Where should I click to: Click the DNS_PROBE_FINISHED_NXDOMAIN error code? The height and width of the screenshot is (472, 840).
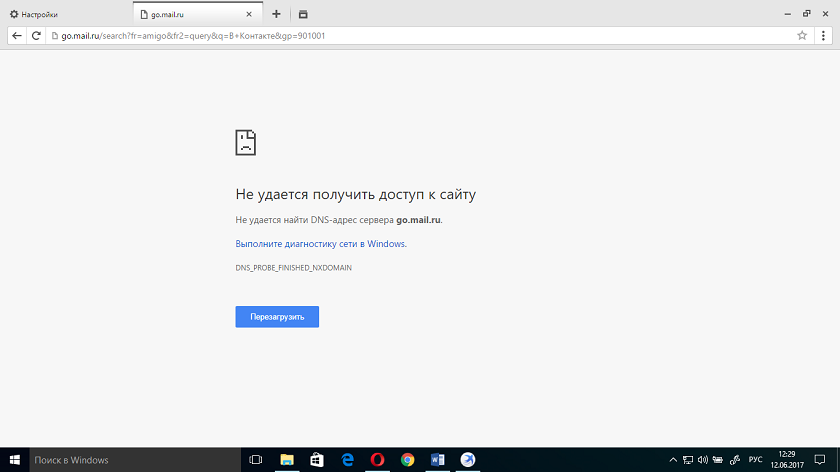(294, 268)
